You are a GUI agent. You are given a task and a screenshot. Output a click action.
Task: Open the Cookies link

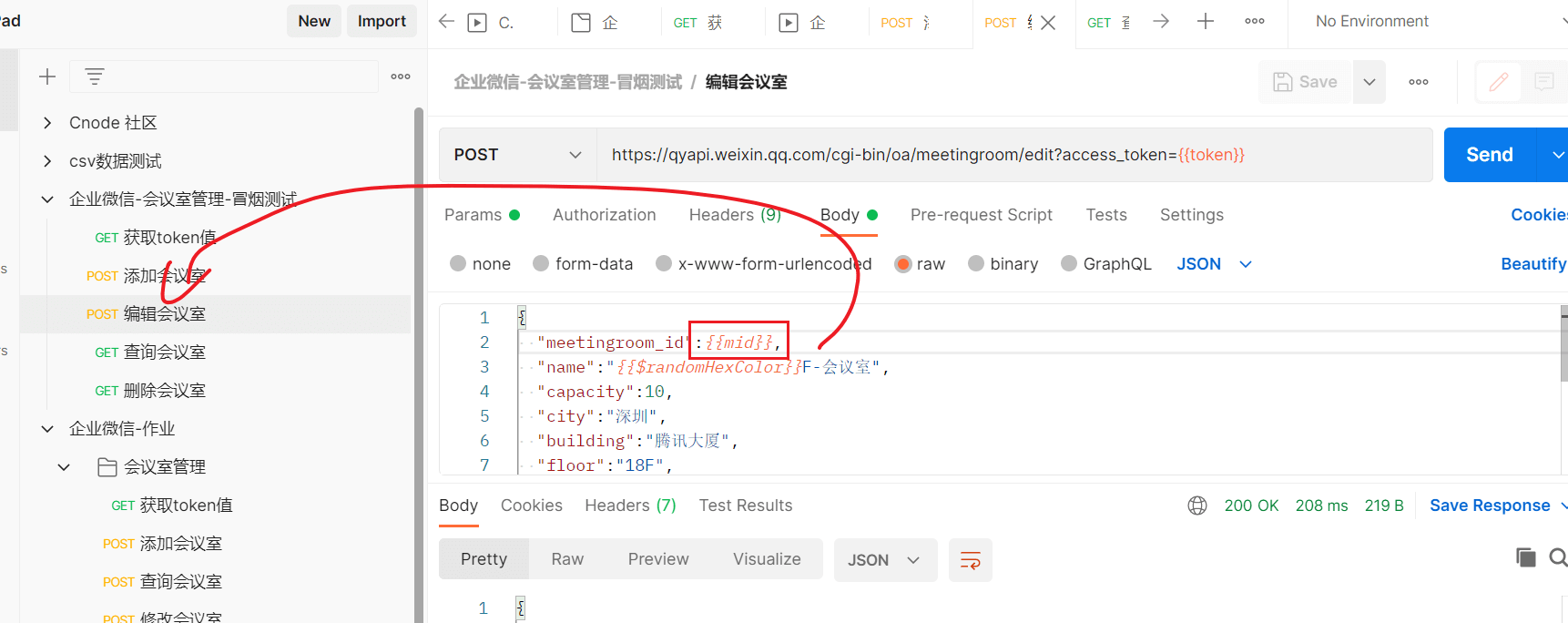(1539, 215)
